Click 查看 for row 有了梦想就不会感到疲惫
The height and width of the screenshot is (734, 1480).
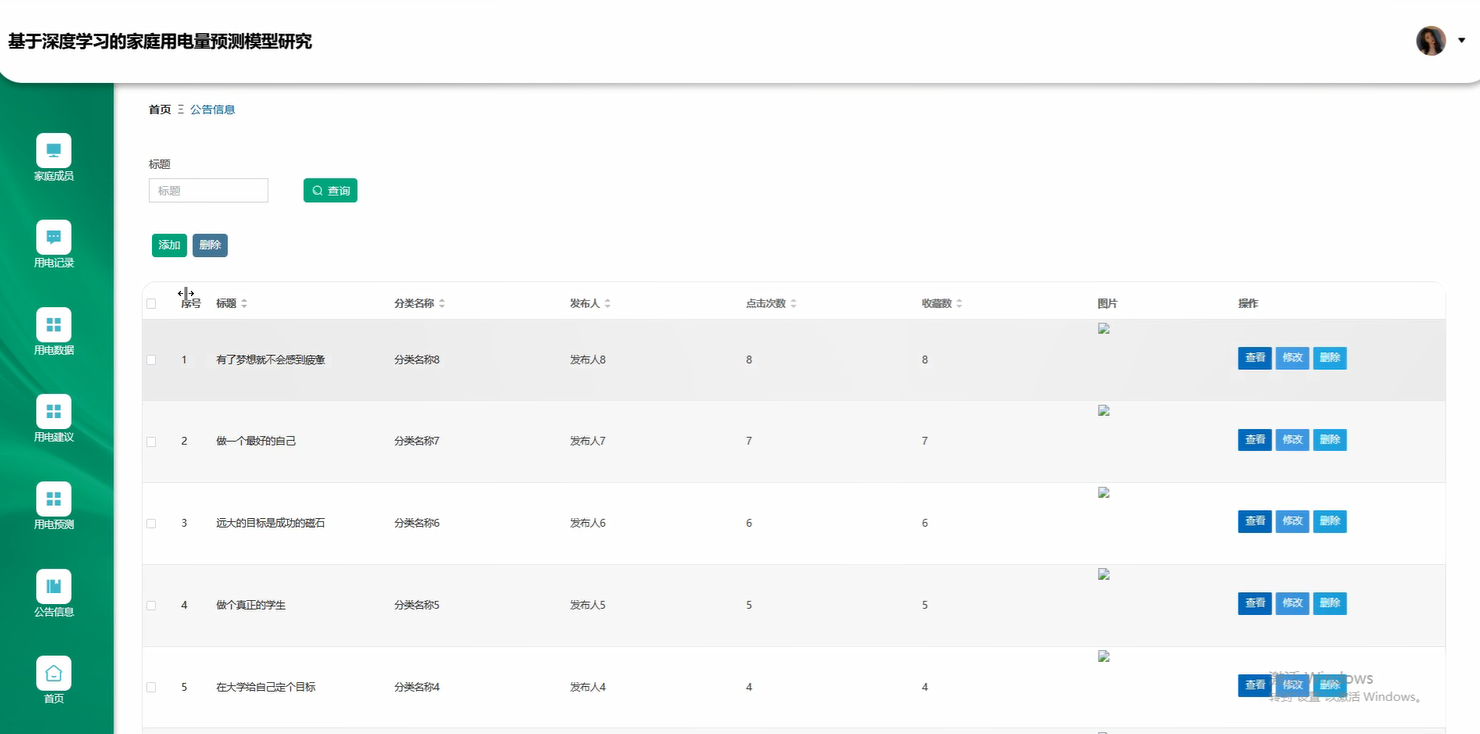click(x=1255, y=358)
